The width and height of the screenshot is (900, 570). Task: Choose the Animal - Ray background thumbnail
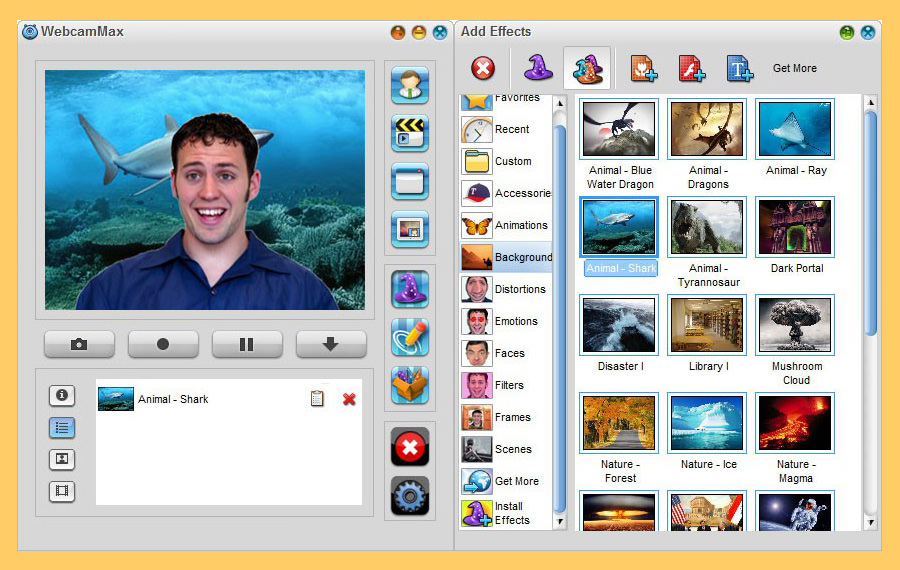pos(795,130)
